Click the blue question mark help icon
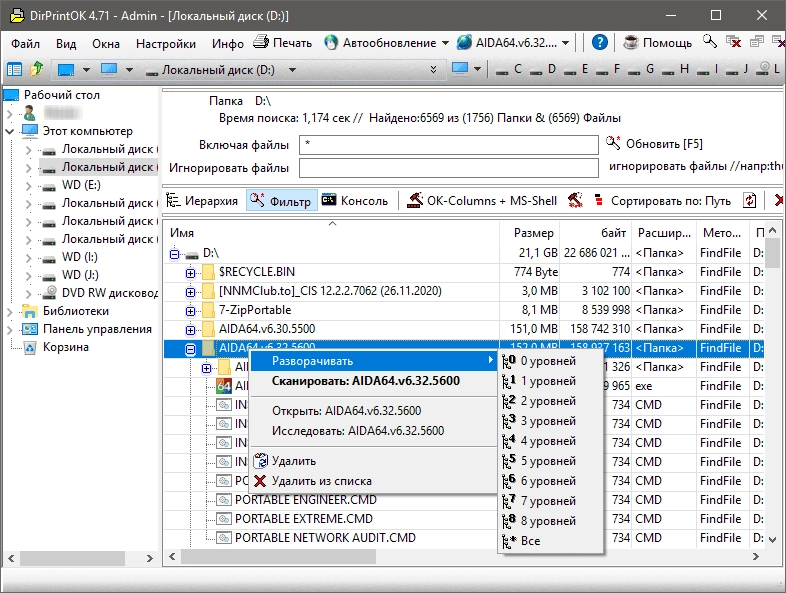The width and height of the screenshot is (786, 593). [600, 43]
